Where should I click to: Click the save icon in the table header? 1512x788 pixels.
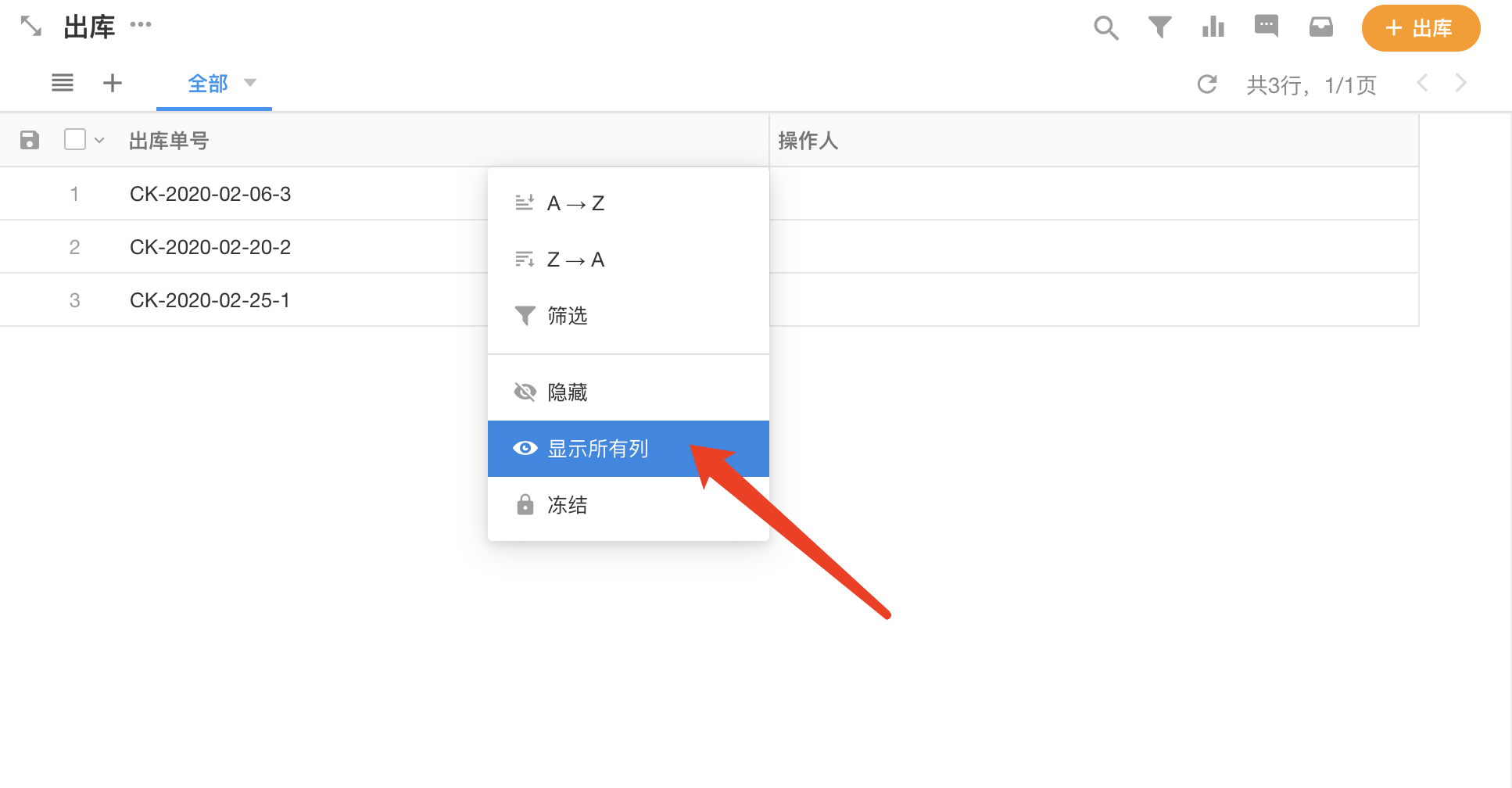tap(30, 140)
